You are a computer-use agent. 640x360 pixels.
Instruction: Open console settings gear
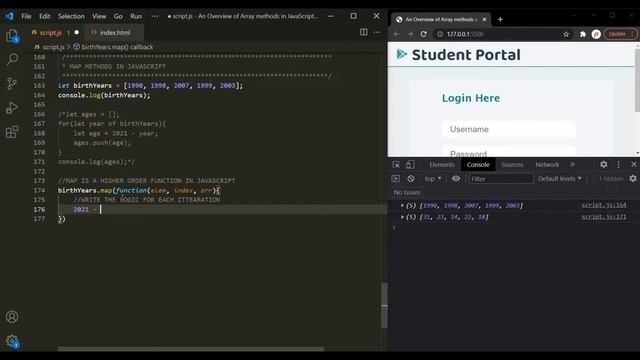tap(633, 179)
